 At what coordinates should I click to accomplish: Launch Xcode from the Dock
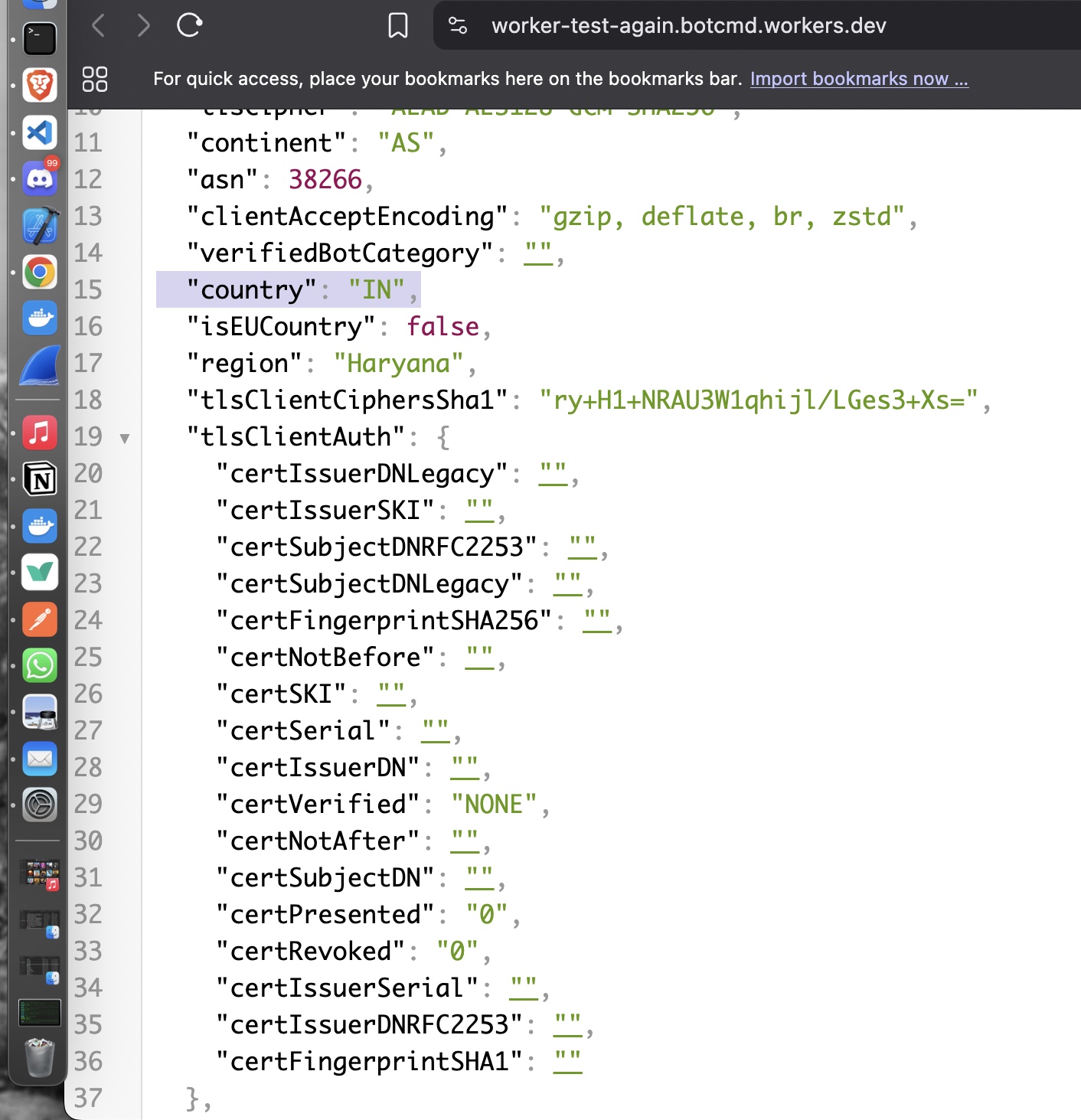pos(40,225)
